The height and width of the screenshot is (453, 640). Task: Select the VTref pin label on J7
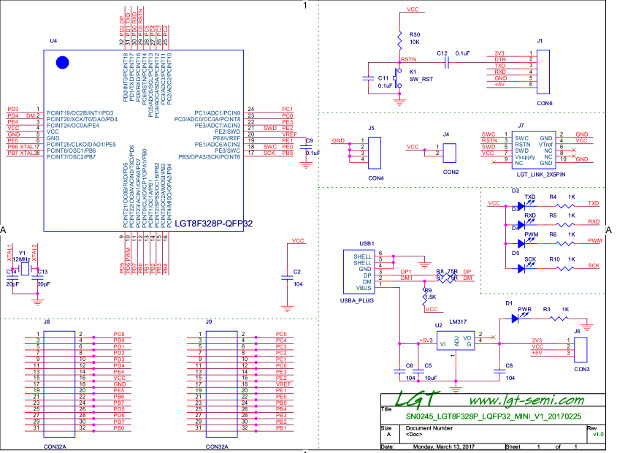(x=545, y=144)
